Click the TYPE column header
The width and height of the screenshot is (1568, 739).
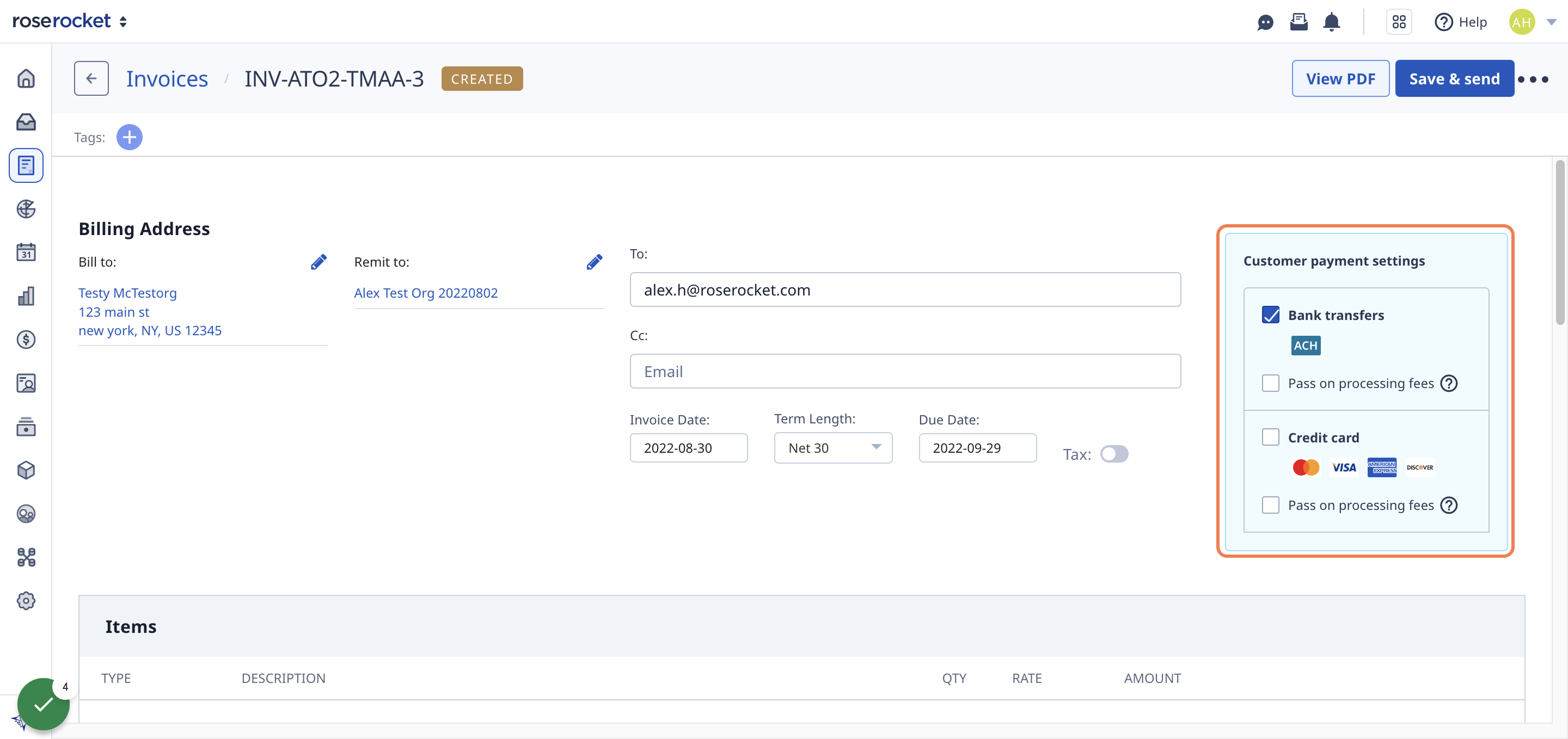(115, 678)
